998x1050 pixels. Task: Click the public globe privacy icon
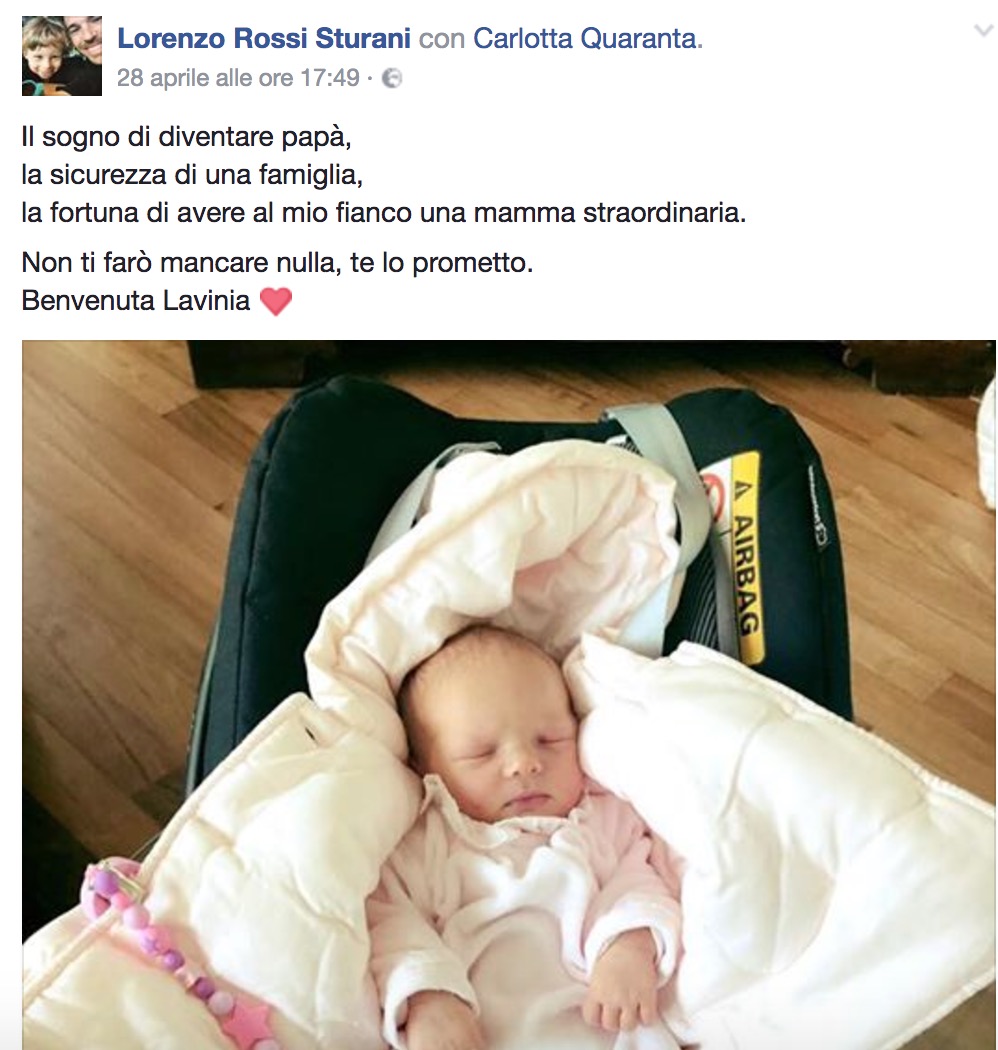coord(392,78)
